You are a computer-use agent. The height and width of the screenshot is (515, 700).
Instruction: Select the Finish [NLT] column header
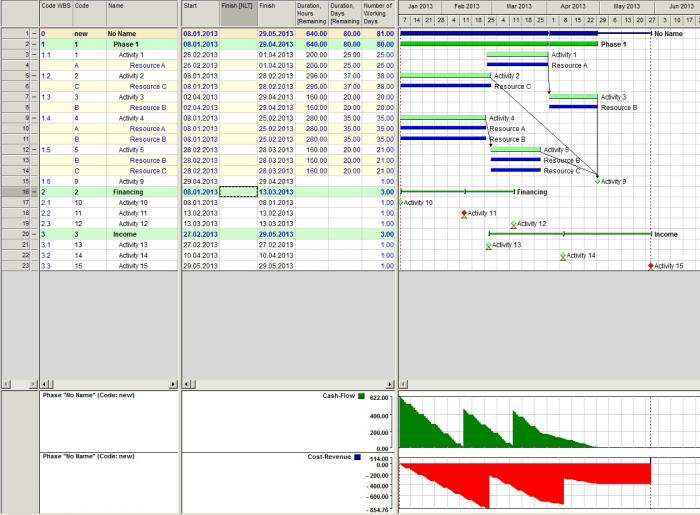click(239, 13)
